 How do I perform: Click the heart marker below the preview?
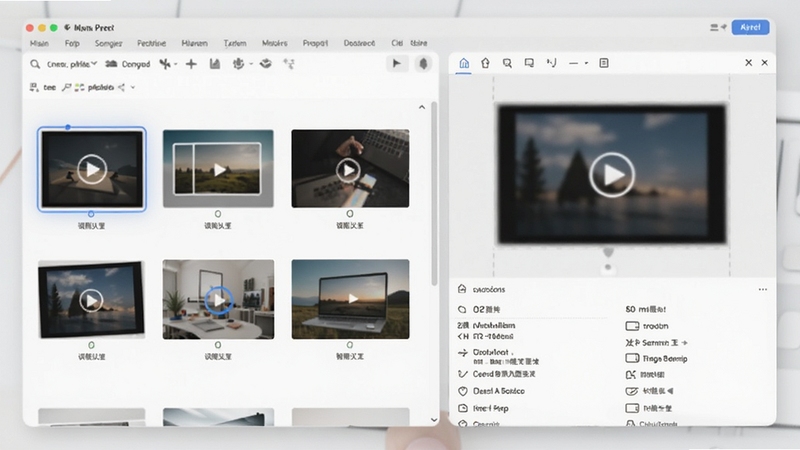[608, 253]
